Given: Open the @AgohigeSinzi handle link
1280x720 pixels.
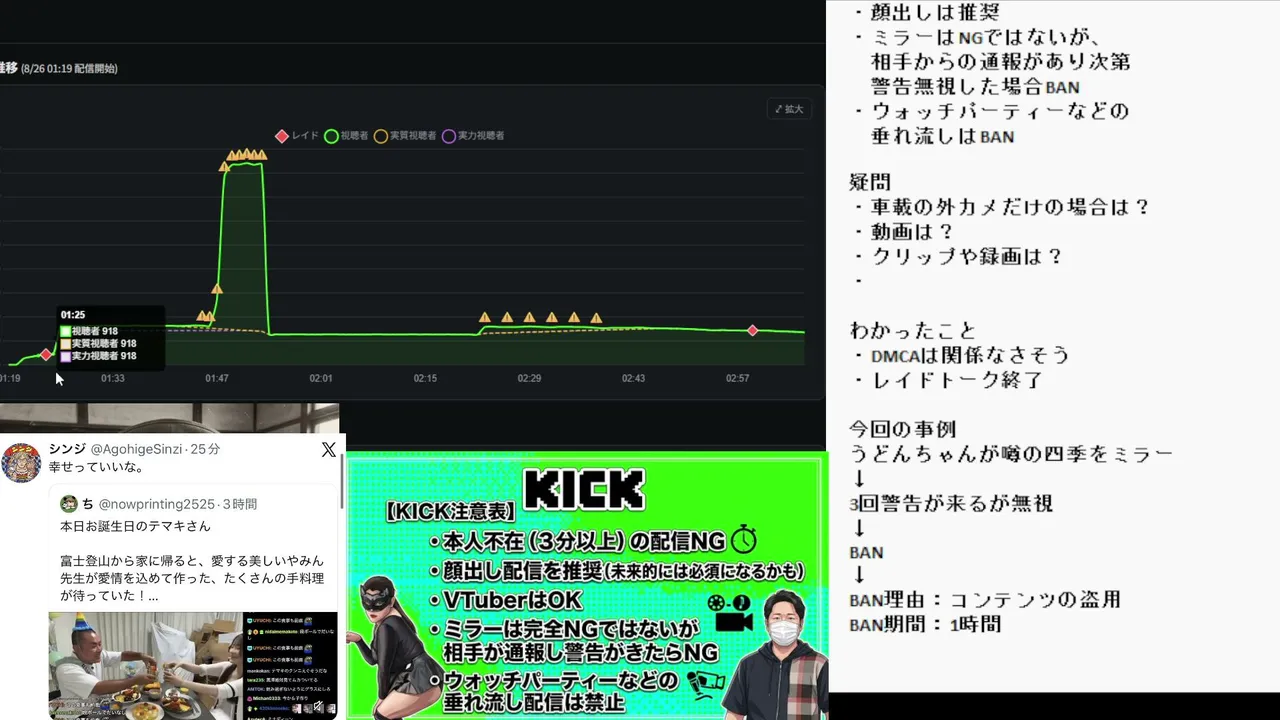Looking at the screenshot, I should tap(137, 450).
